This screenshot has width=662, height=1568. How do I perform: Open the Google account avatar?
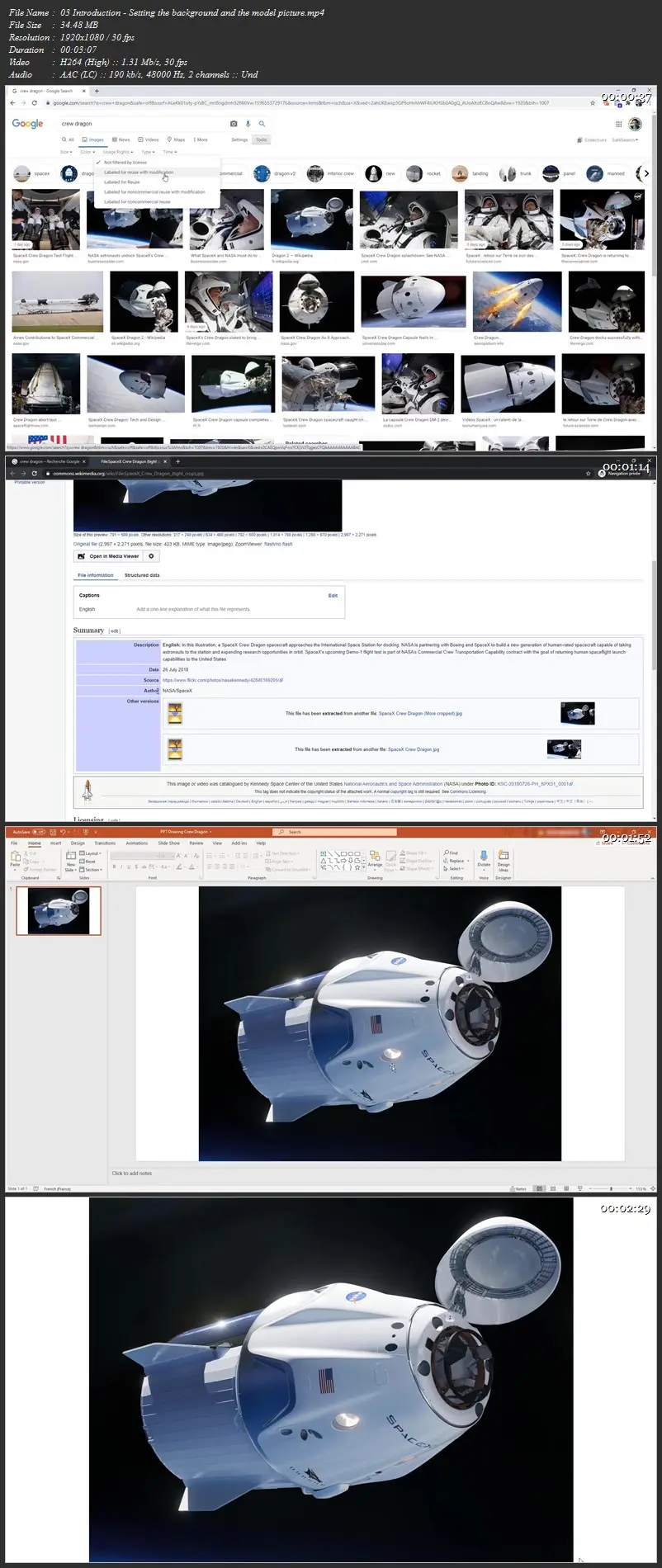(635, 124)
